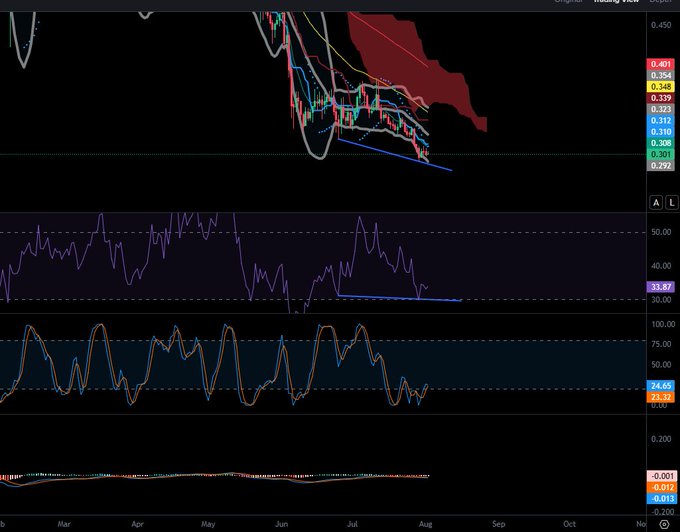Click the gray 0.292 price label

[x=660, y=166]
